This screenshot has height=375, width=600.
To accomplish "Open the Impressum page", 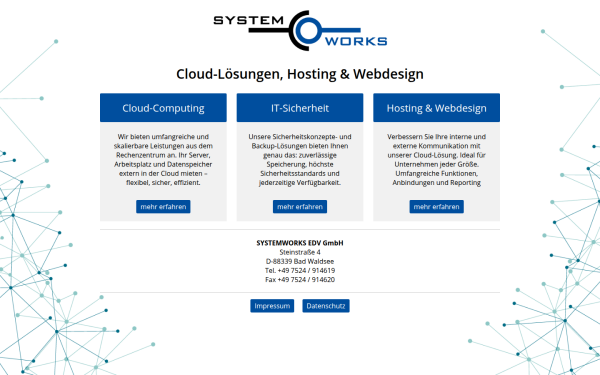I will click(272, 306).
